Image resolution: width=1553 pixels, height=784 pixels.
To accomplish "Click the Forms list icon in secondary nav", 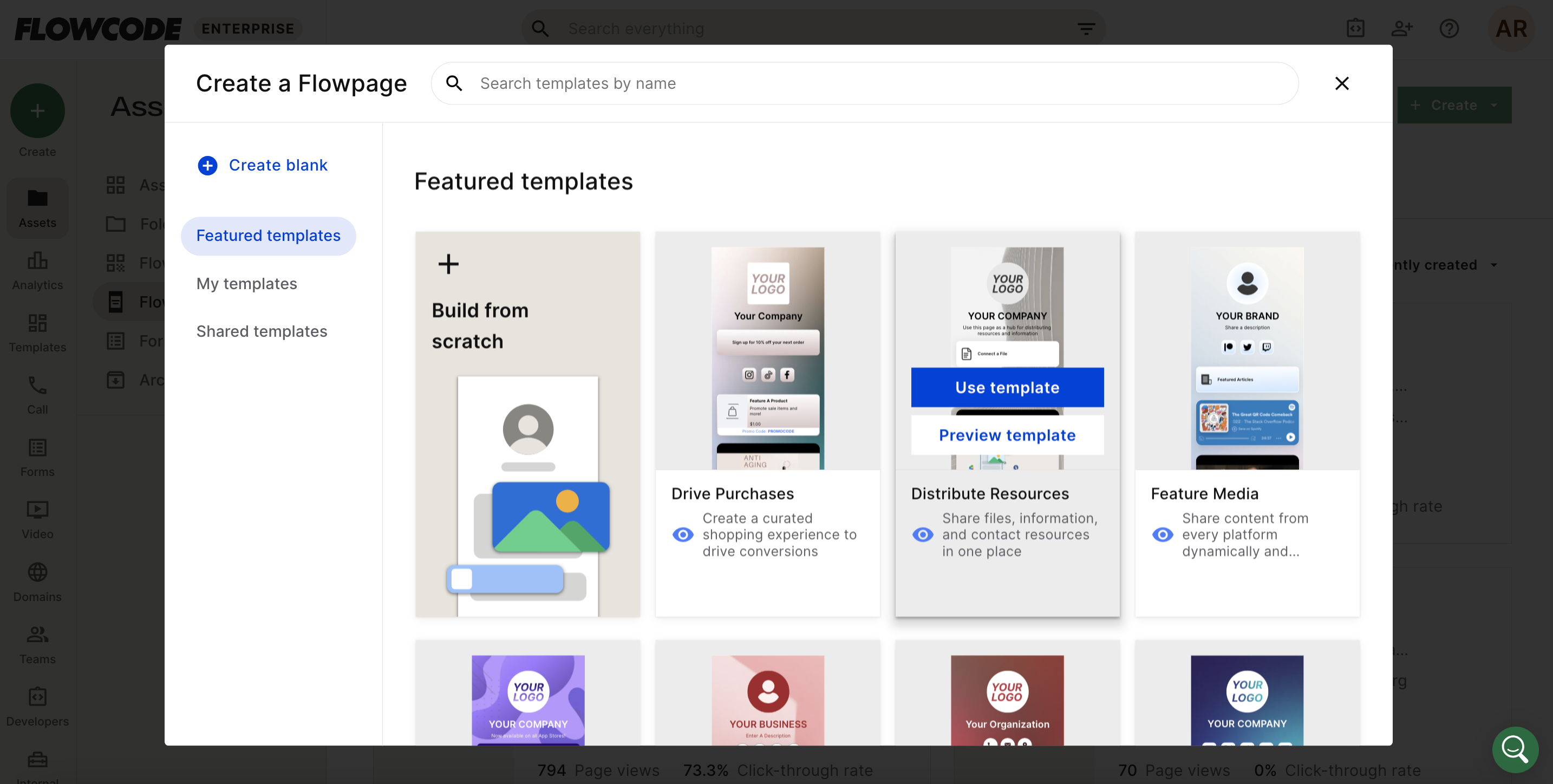I will tap(115, 341).
